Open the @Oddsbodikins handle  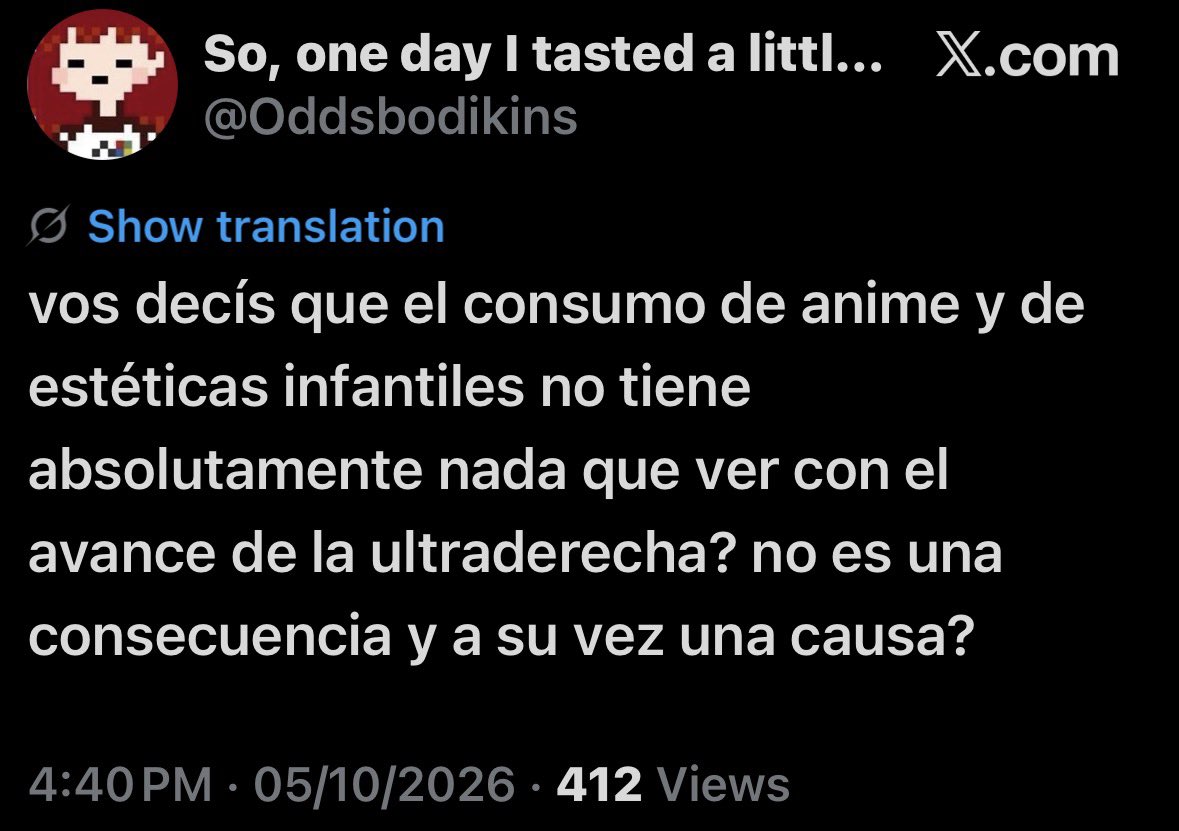tap(390, 118)
